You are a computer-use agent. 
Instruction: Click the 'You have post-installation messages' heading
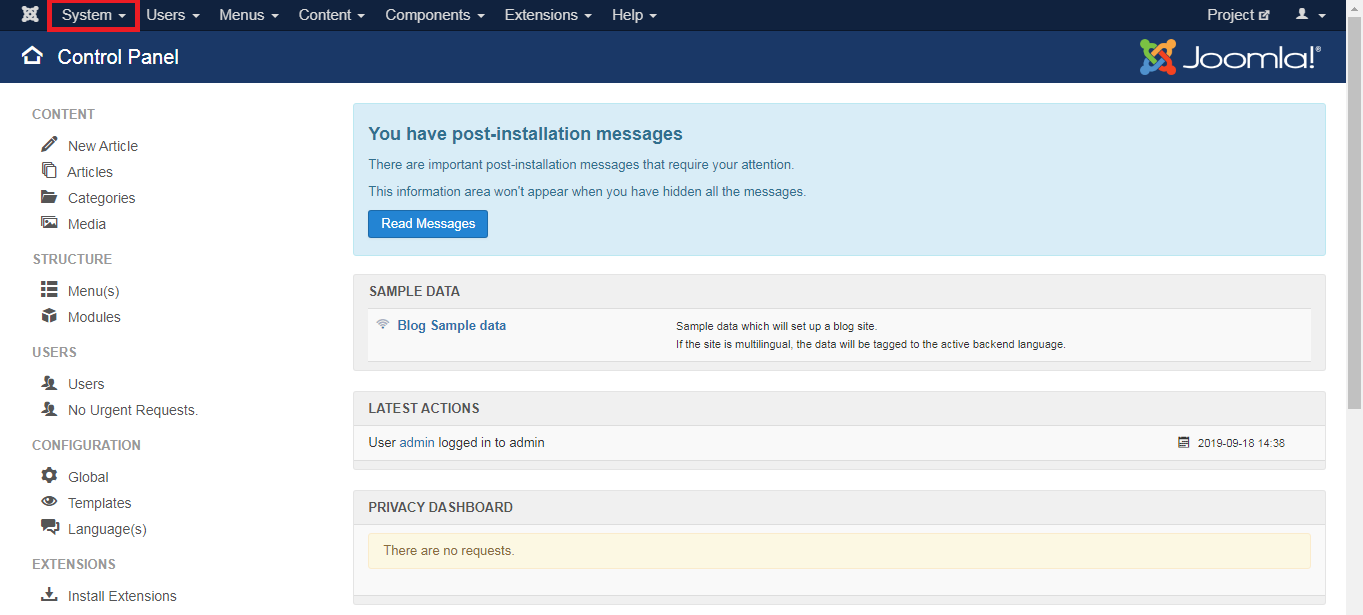pos(525,134)
